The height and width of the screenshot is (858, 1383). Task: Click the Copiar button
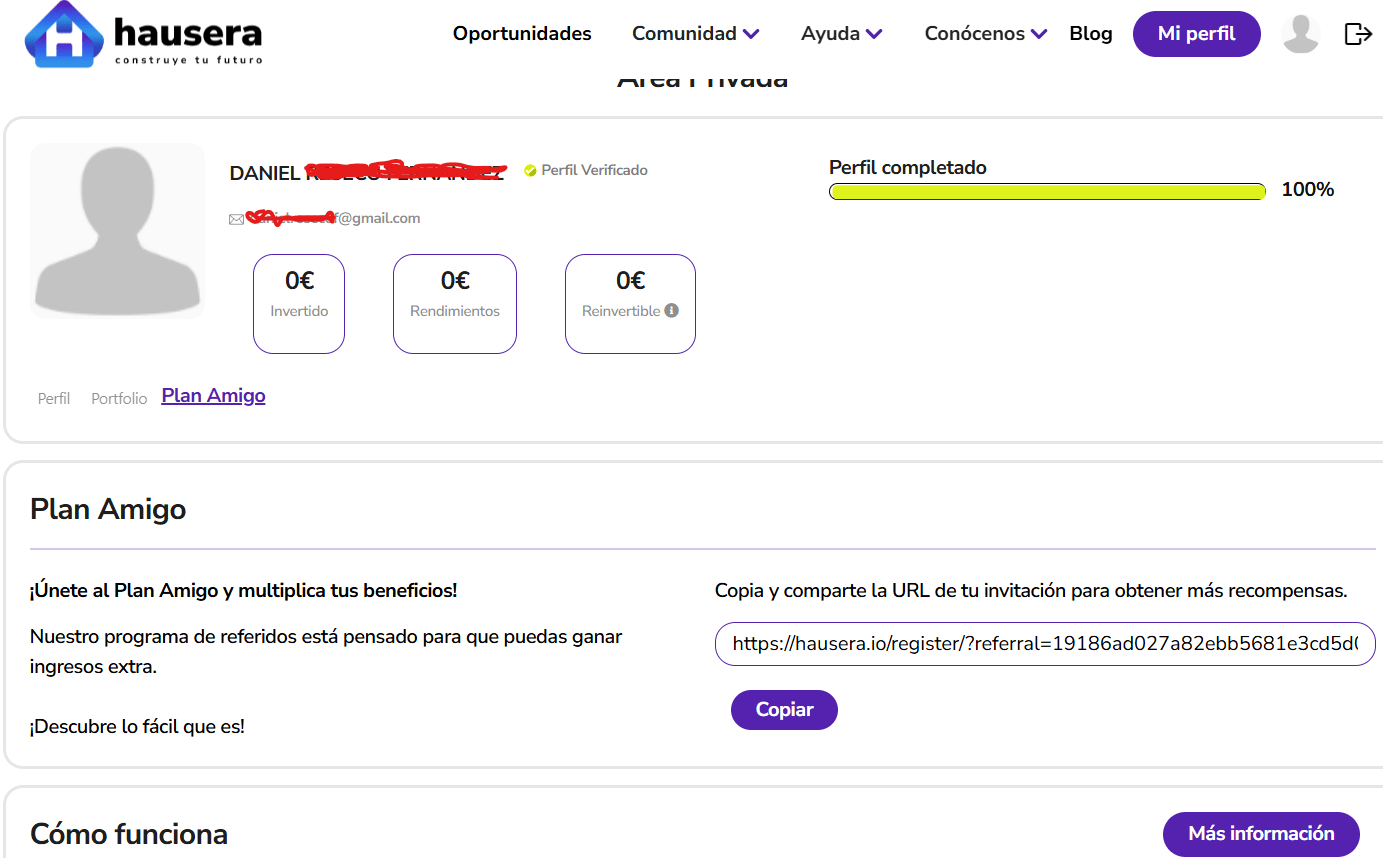click(784, 710)
